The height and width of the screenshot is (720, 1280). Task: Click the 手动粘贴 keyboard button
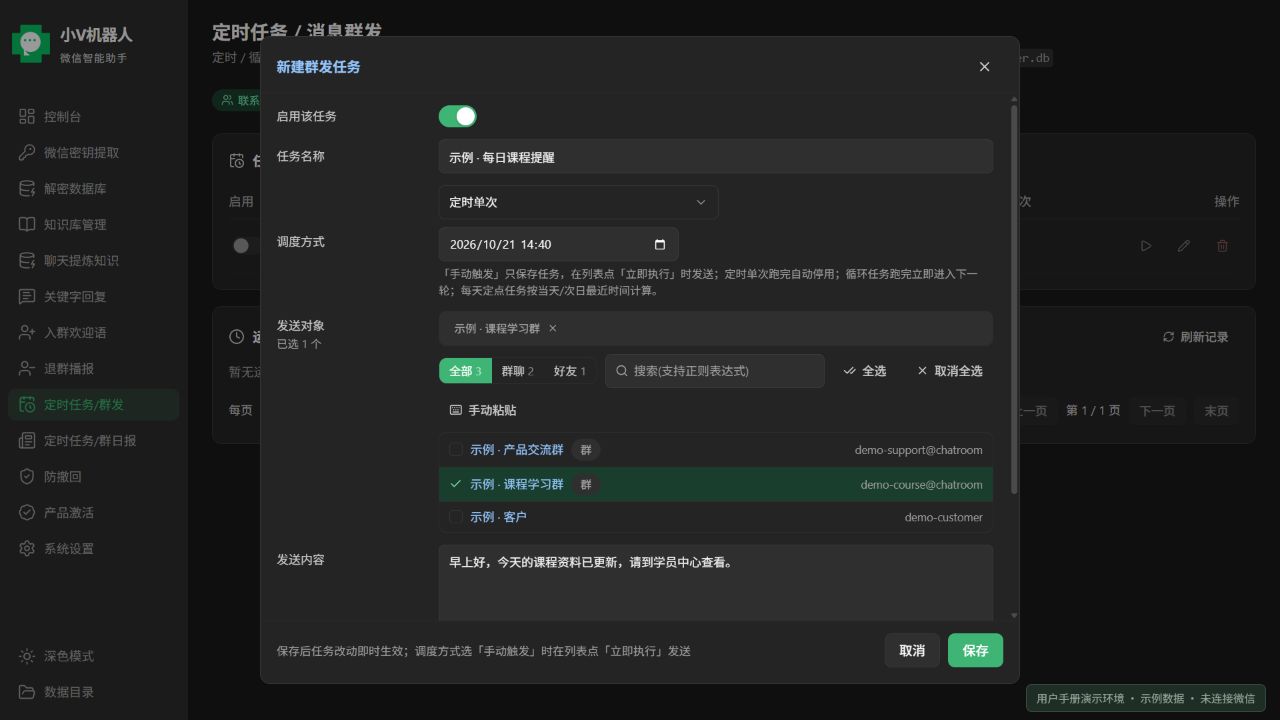pyautogui.click(x=483, y=411)
